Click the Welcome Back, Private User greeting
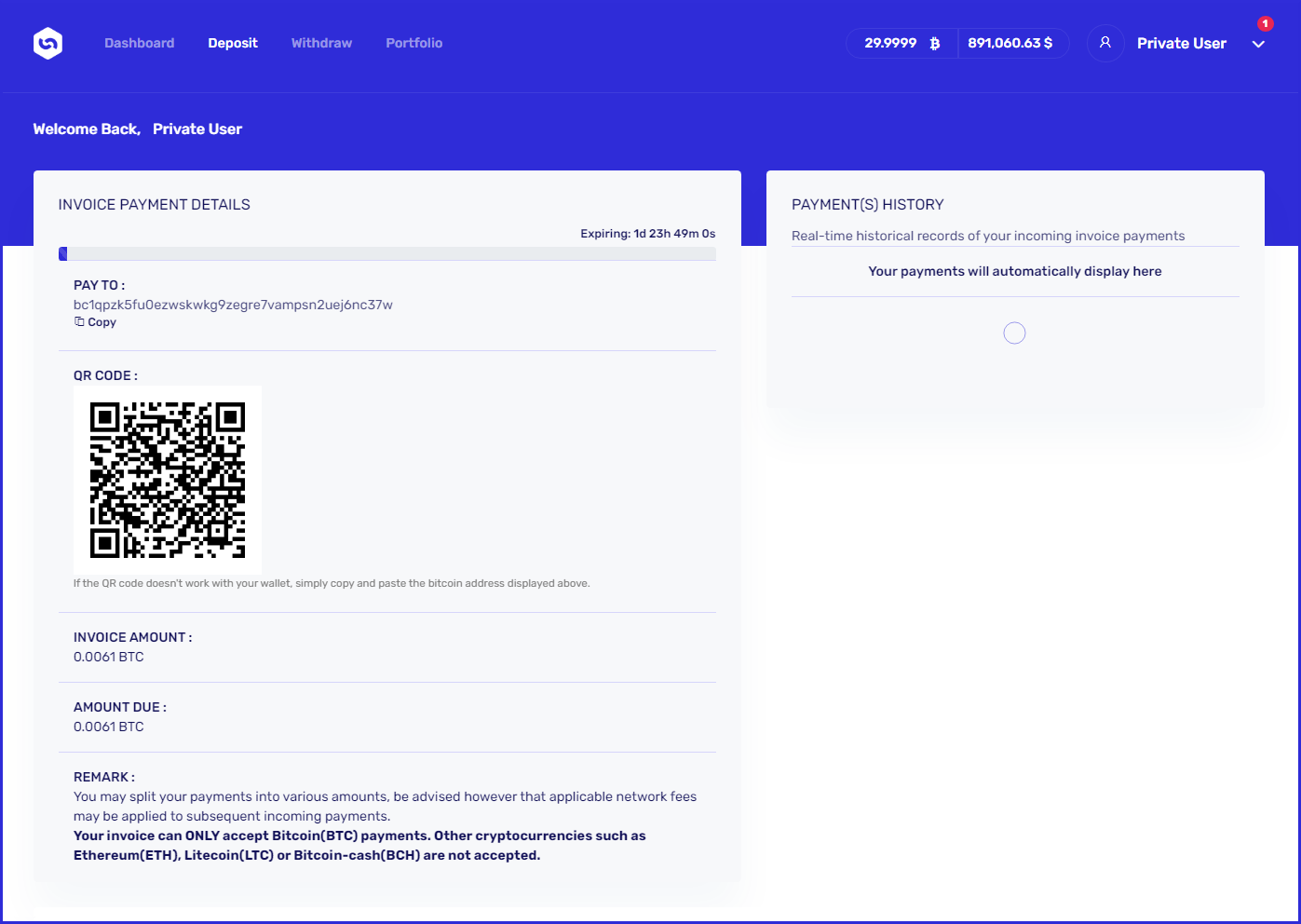This screenshot has height=924, width=1301. coord(138,129)
